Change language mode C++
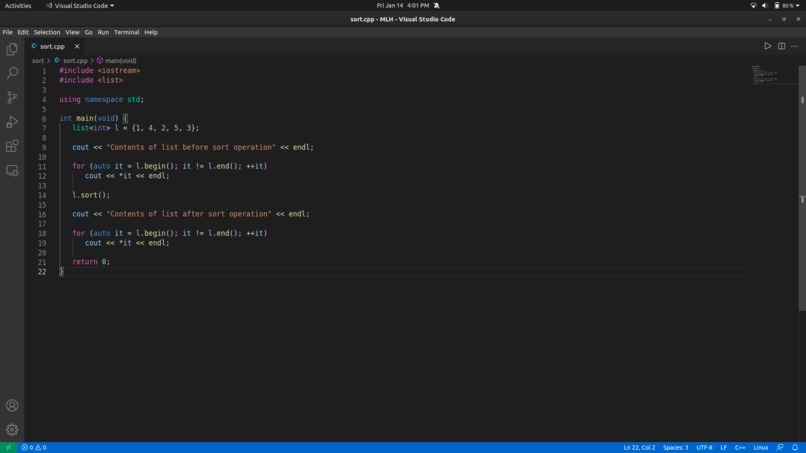The height and width of the screenshot is (453, 806). click(x=740, y=447)
